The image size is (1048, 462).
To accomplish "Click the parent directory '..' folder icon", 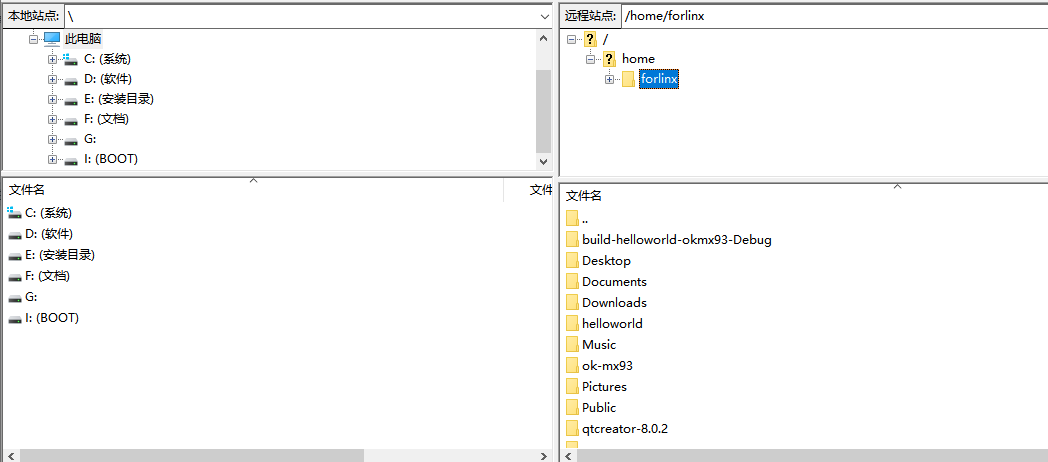I will 572,218.
